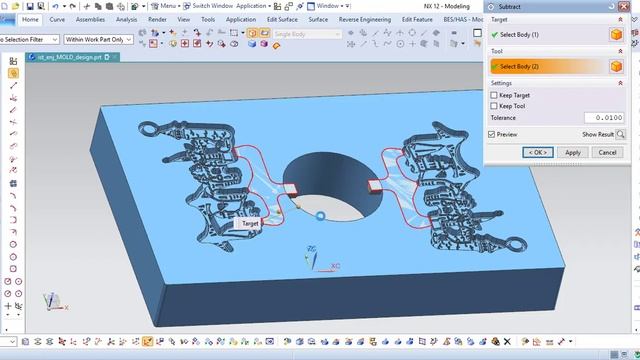Click the Save floppy disk icon

pos(30,6)
